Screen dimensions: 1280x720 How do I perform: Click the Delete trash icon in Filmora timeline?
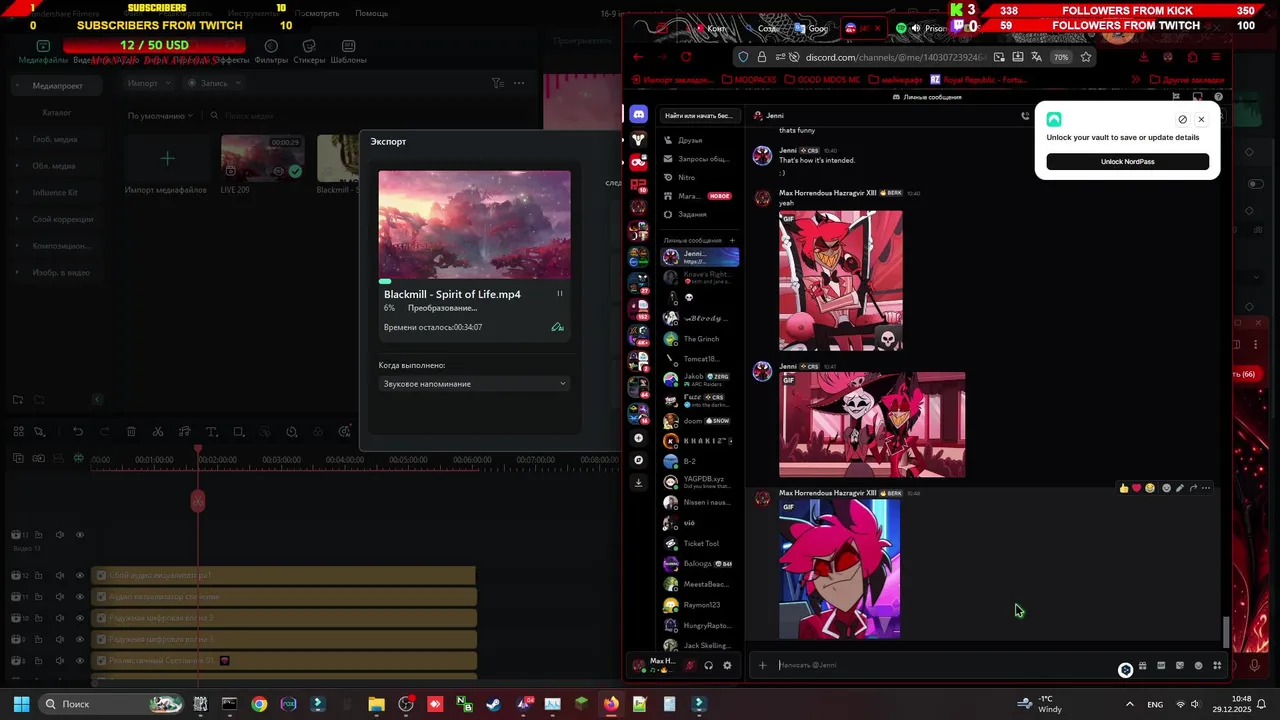coord(131,432)
